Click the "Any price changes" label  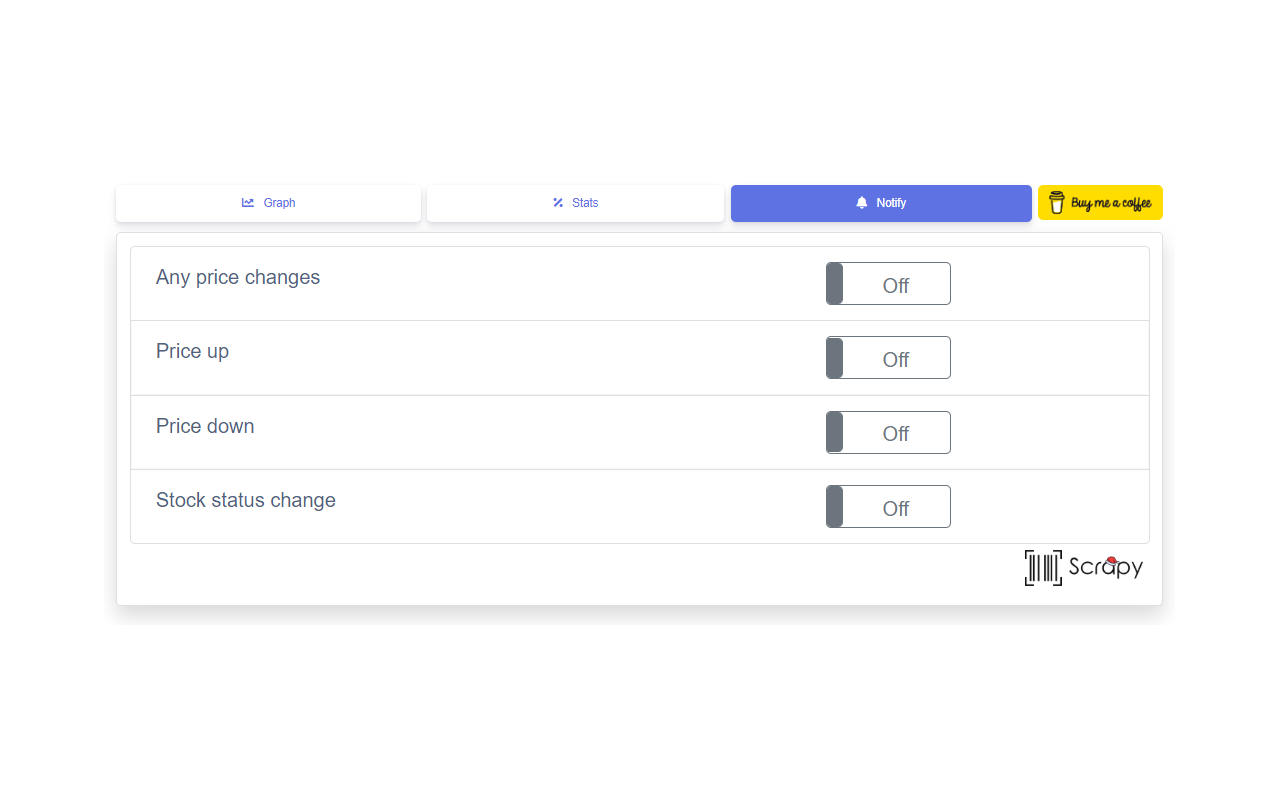[x=238, y=277]
